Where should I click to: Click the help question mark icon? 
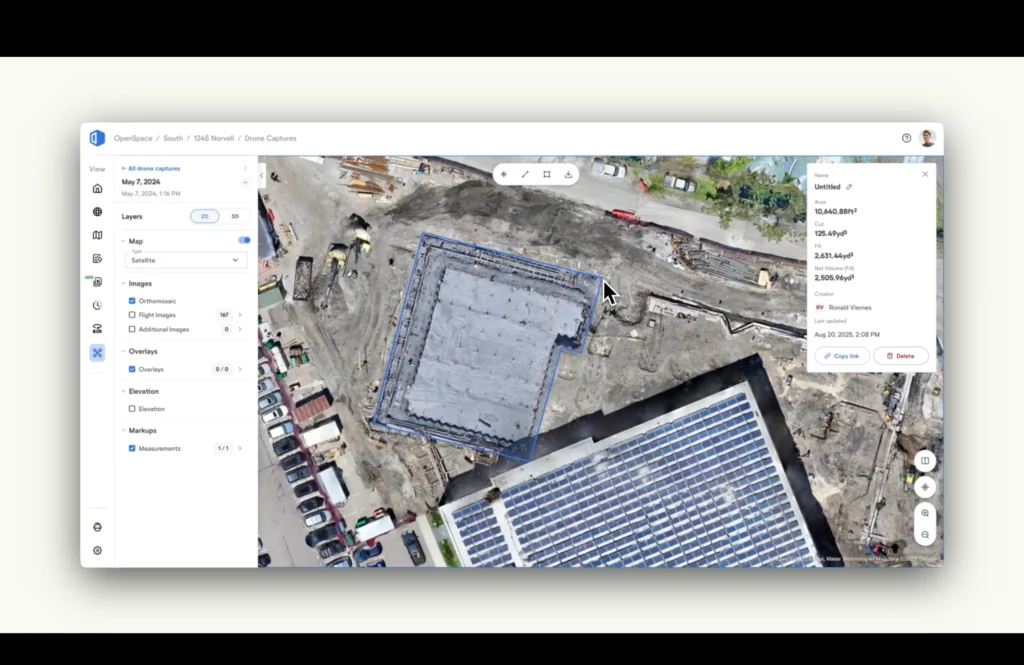click(905, 137)
